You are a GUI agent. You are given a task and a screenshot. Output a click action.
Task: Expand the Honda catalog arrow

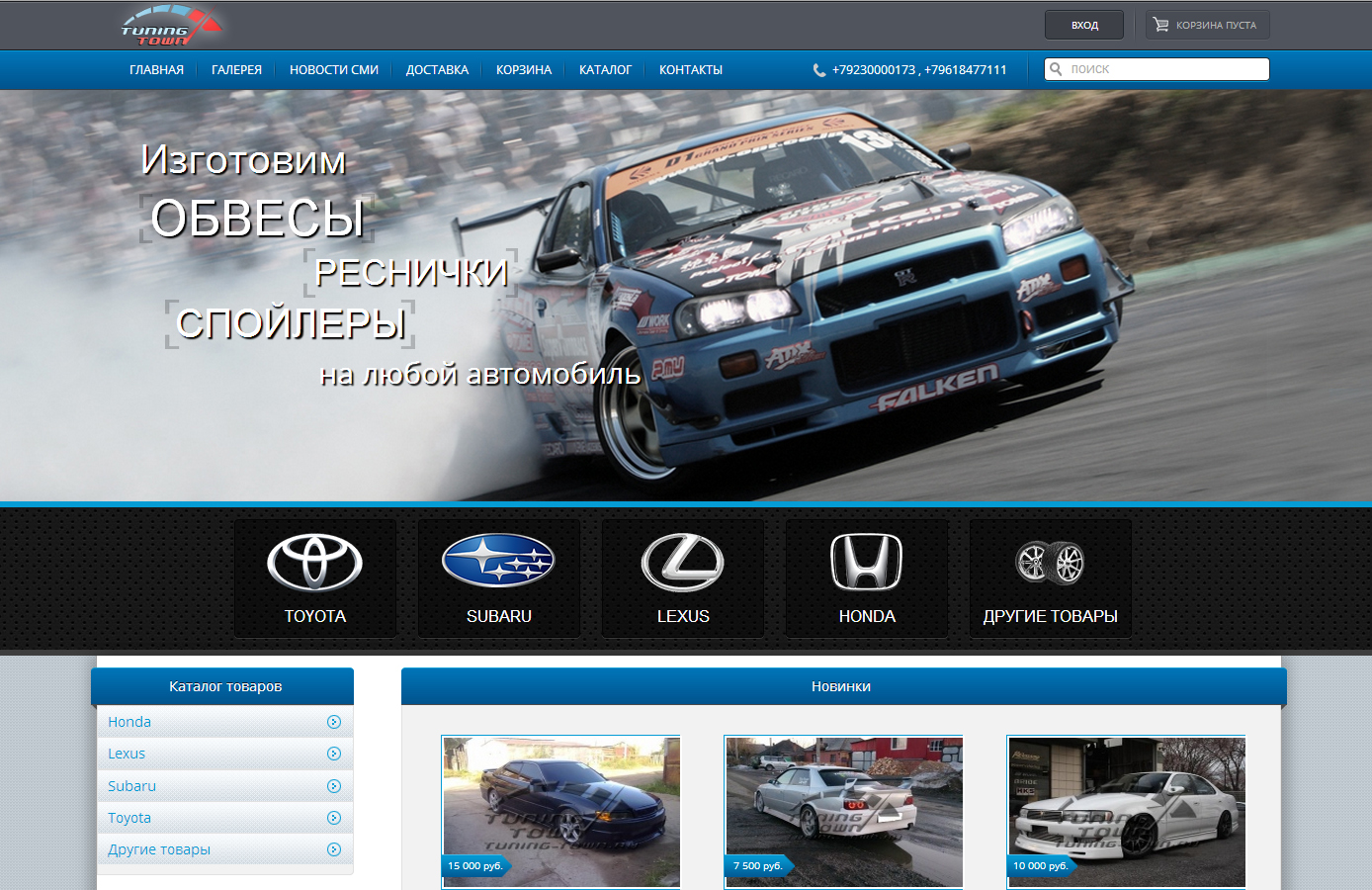point(334,722)
